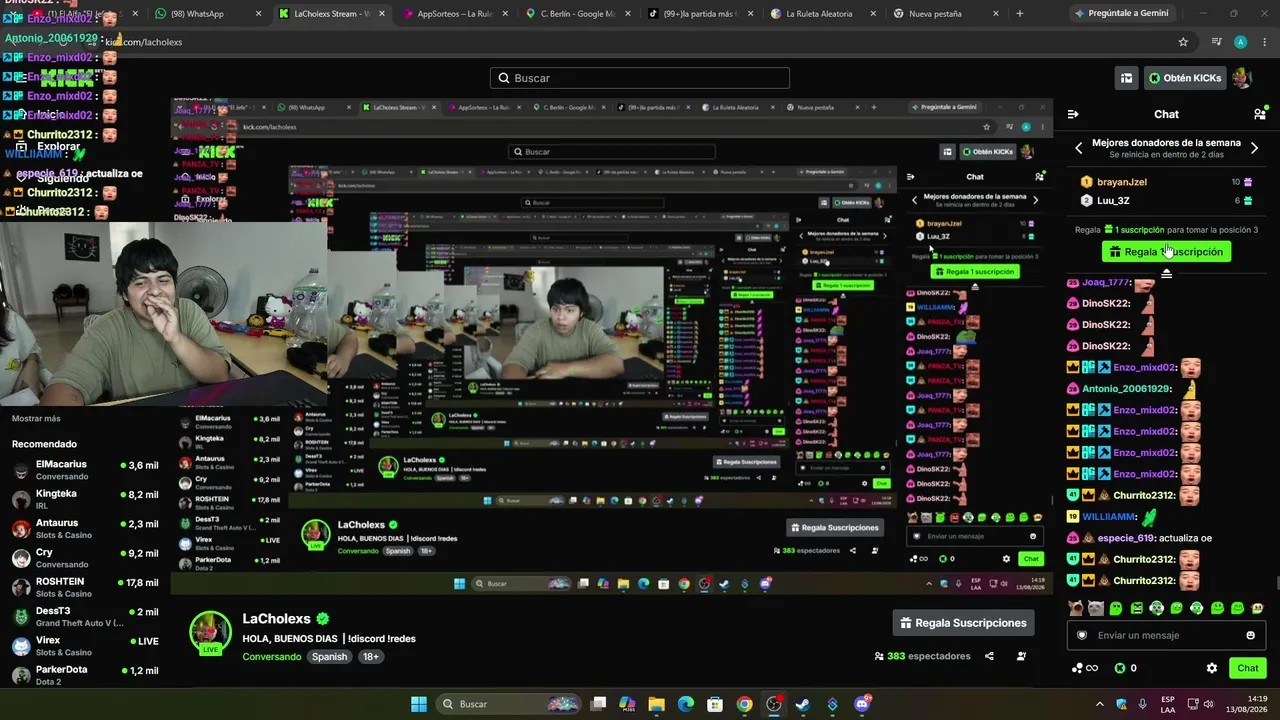
Task: Go to next leaderboard with right arrow
Action: [1254, 148]
